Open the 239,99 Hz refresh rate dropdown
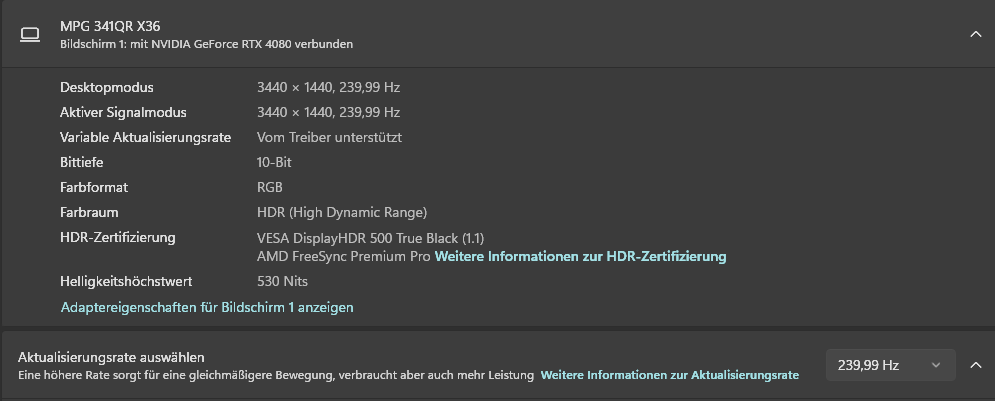 890,365
